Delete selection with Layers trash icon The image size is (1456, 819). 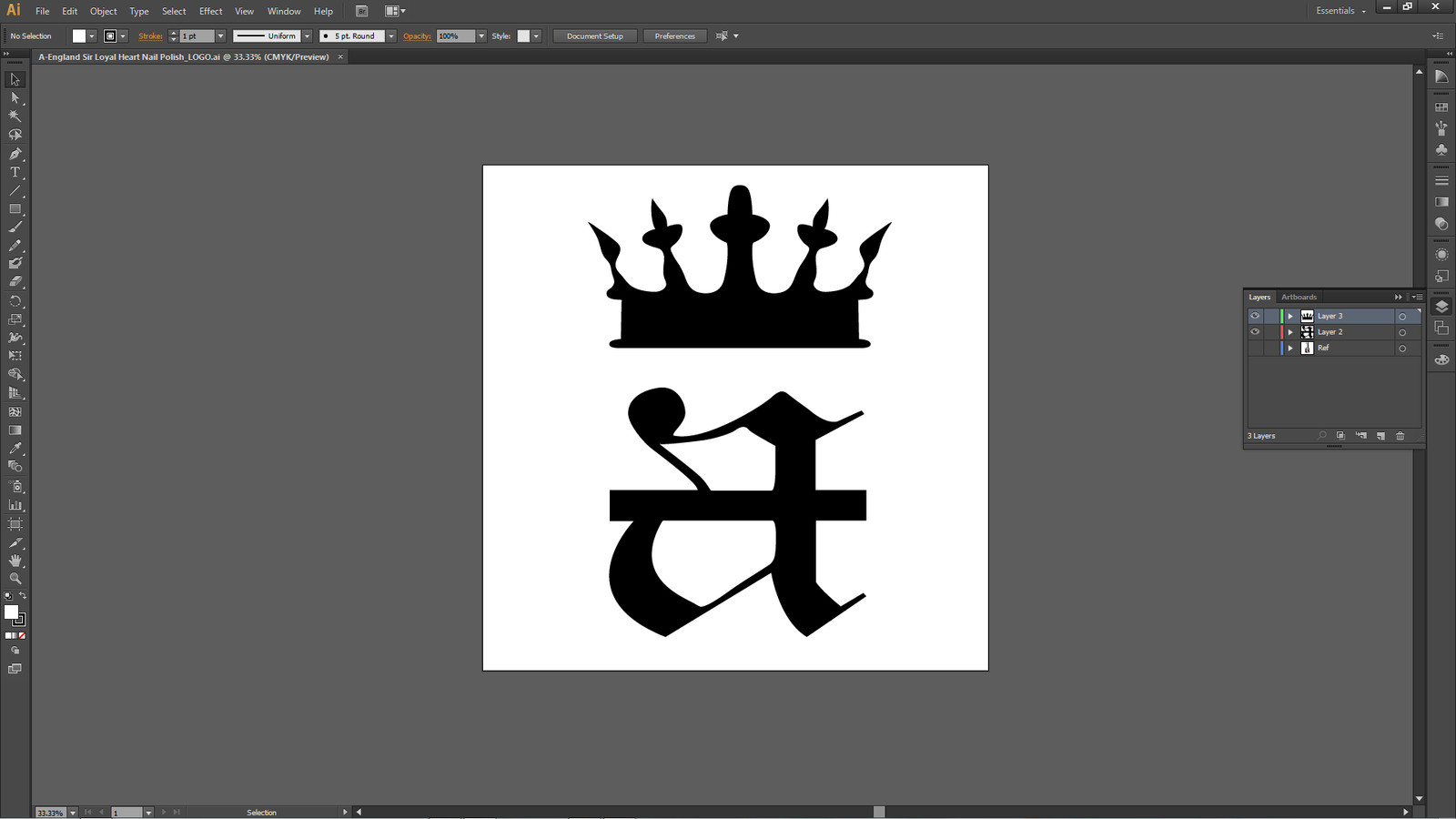click(x=1400, y=436)
